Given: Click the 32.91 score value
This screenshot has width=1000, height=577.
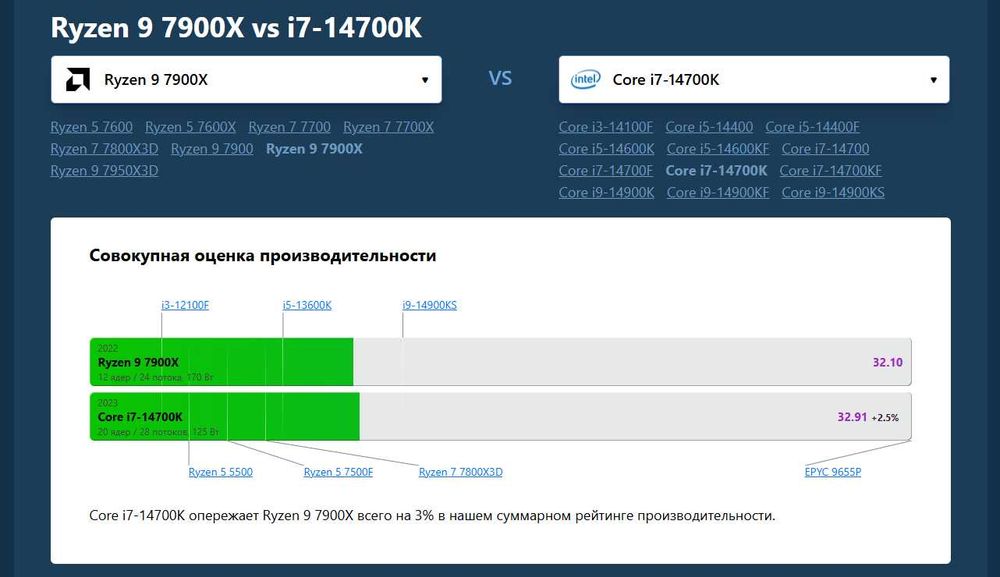Looking at the screenshot, I should (x=852, y=417).
